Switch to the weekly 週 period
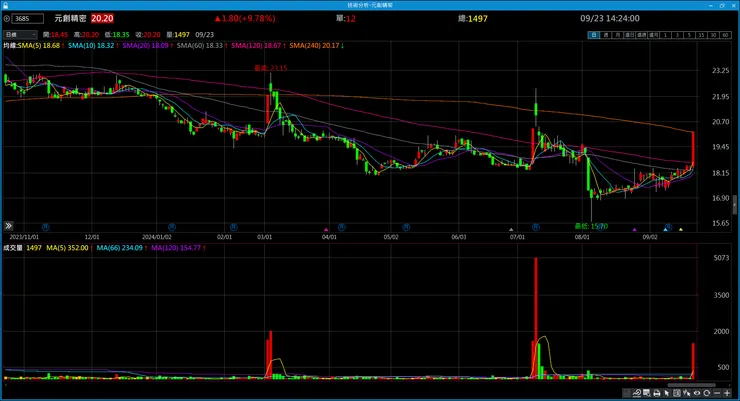740x401 pixels. [605, 35]
